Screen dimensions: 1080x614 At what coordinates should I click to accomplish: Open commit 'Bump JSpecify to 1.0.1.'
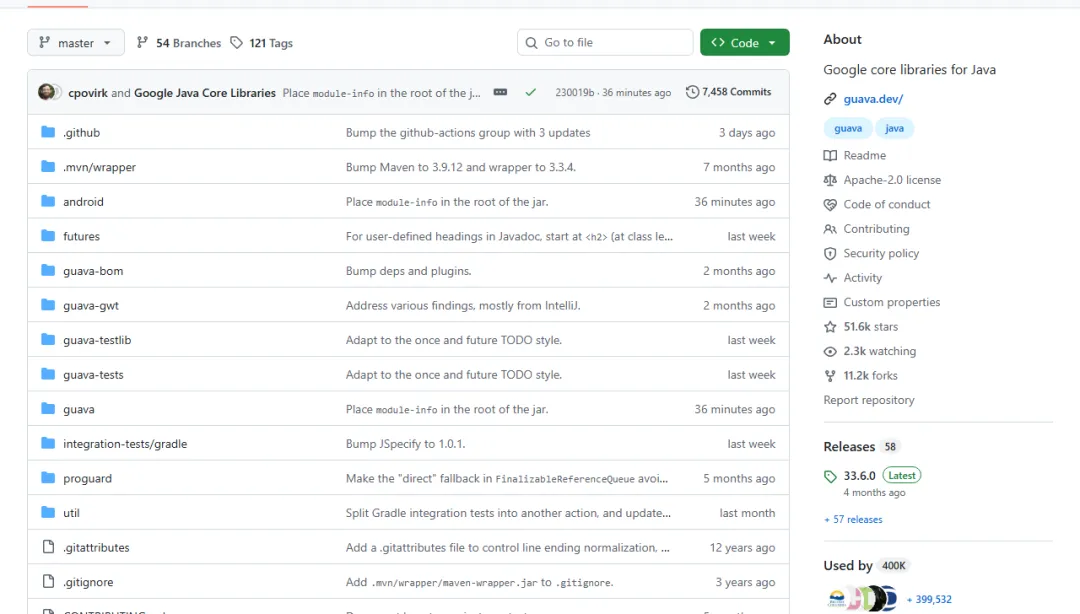(x=406, y=444)
